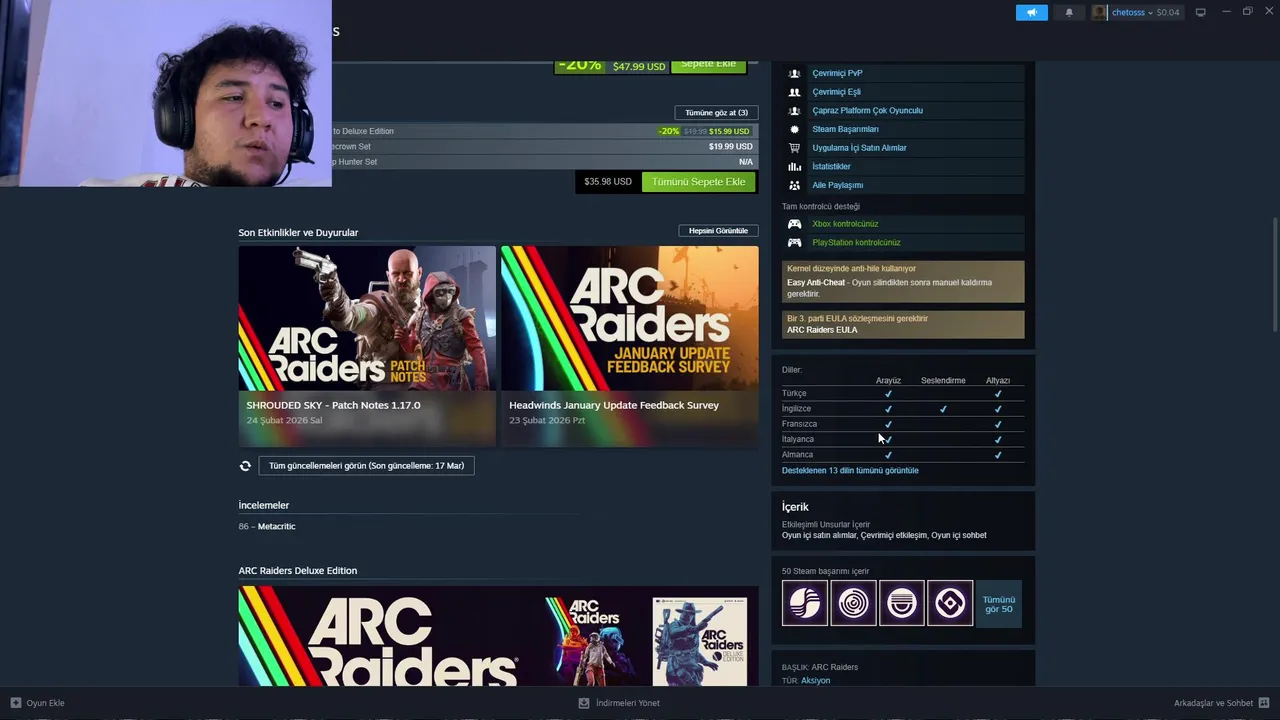1280x720 pixels.
Task: Open the notifications bell
Action: pyautogui.click(x=1069, y=12)
